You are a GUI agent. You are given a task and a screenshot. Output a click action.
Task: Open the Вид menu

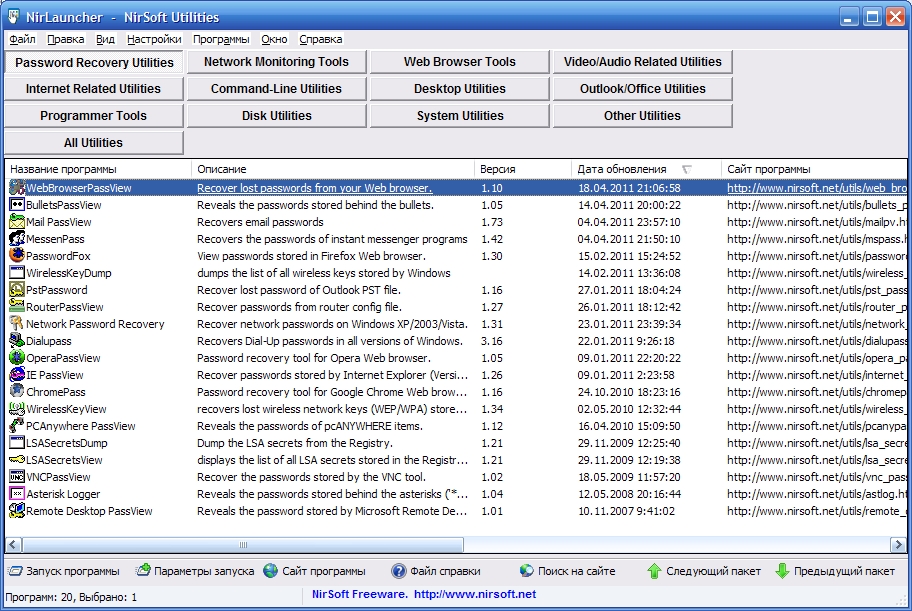105,39
